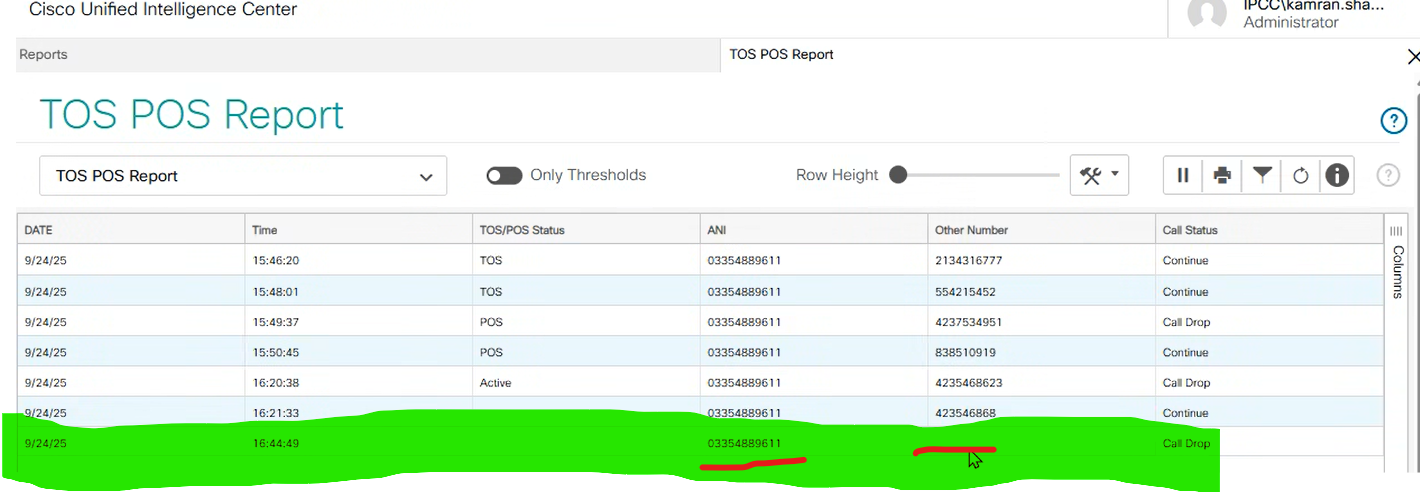Sort by the Call Status column header
Screen dimensions: 1420x492
coord(1190,230)
